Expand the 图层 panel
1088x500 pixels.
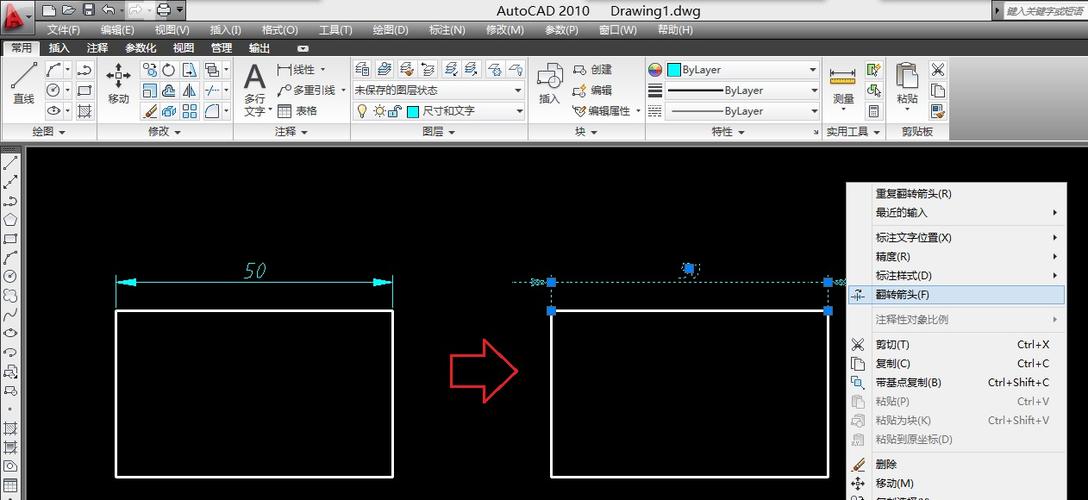click(439, 132)
